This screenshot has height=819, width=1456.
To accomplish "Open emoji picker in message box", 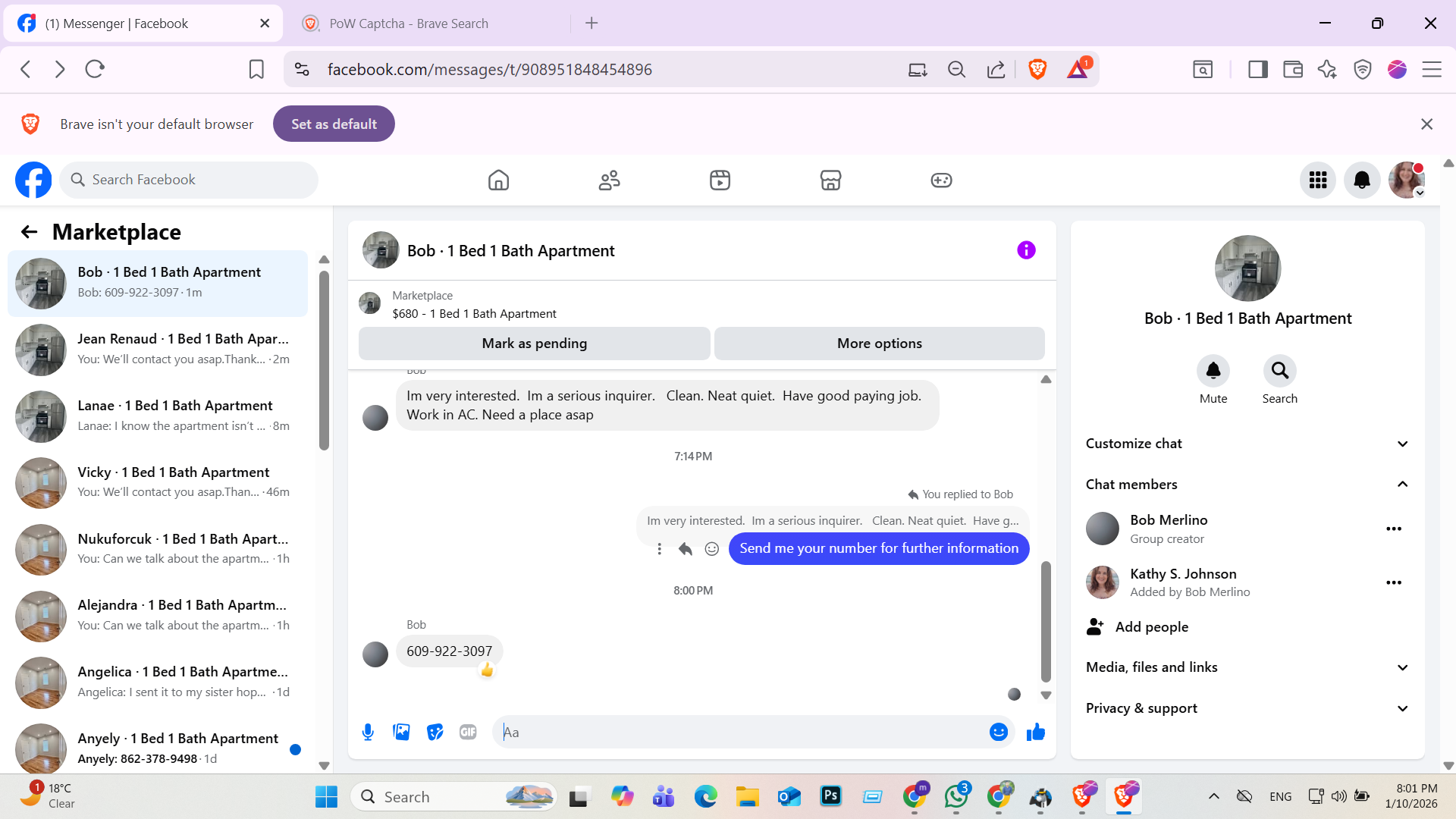I will point(998,732).
